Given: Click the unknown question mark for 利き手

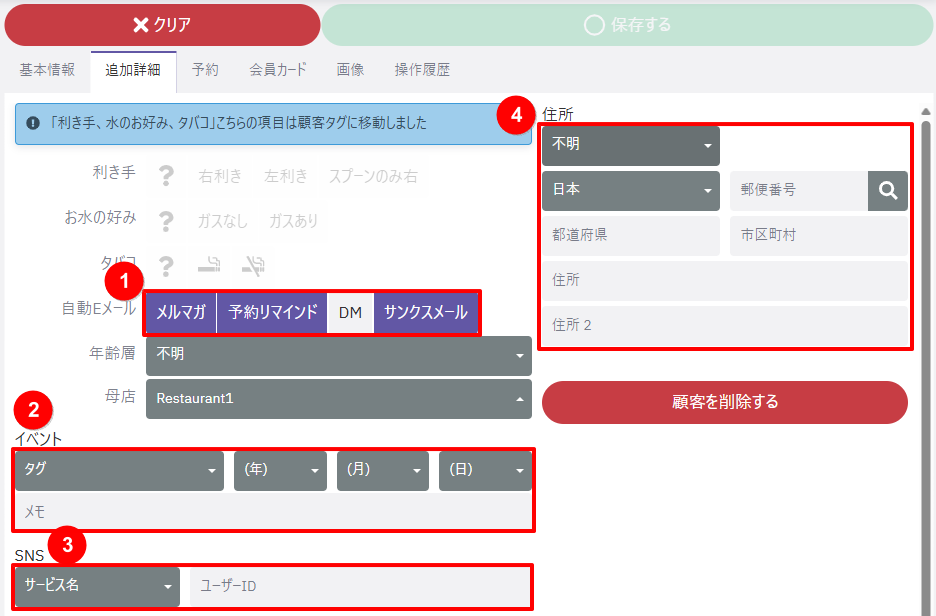Looking at the screenshot, I should point(166,176).
